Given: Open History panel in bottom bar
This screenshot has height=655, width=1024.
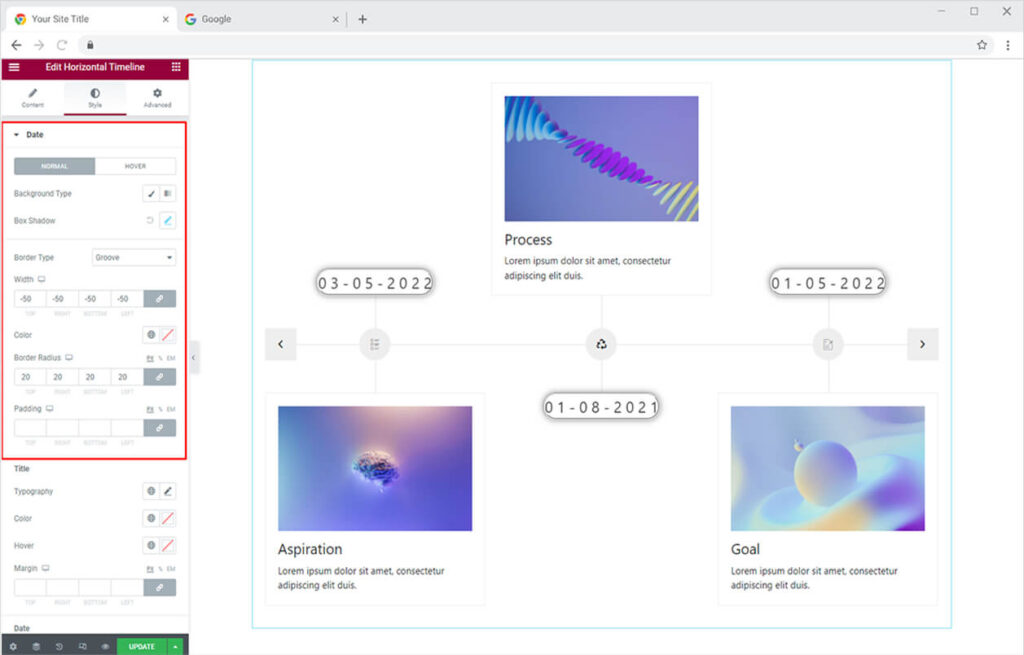Looking at the screenshot, I should tap(59, 646).
